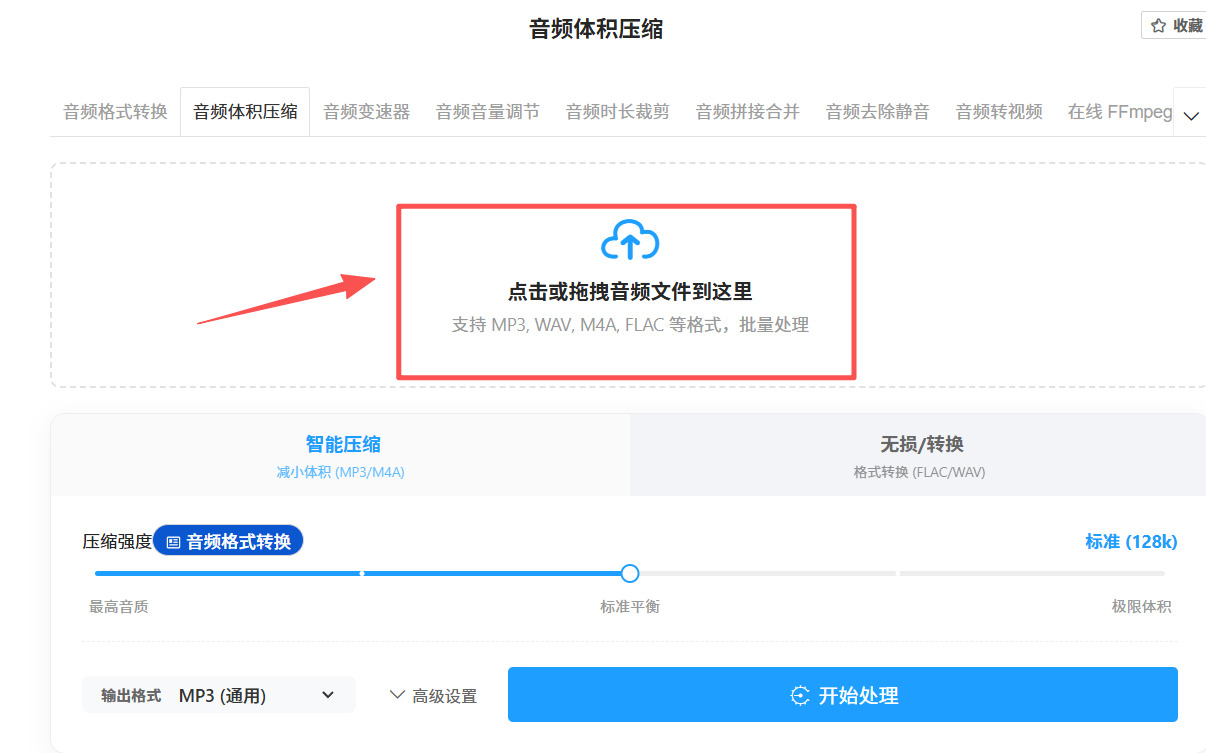
Task: Click the 音频体积压缩 page title
Action: (596, 29)
